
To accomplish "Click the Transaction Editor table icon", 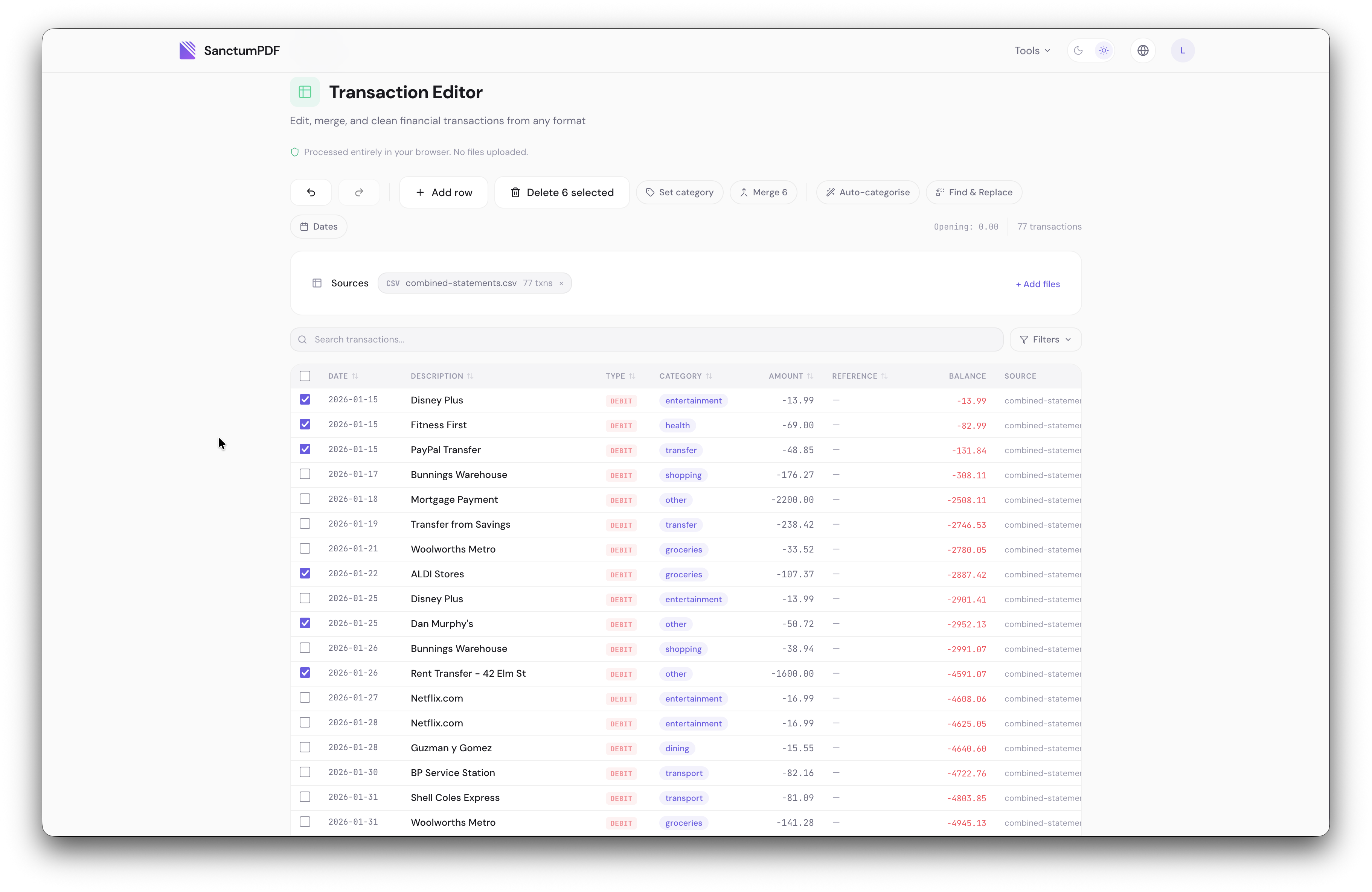I will coord(305,91).
